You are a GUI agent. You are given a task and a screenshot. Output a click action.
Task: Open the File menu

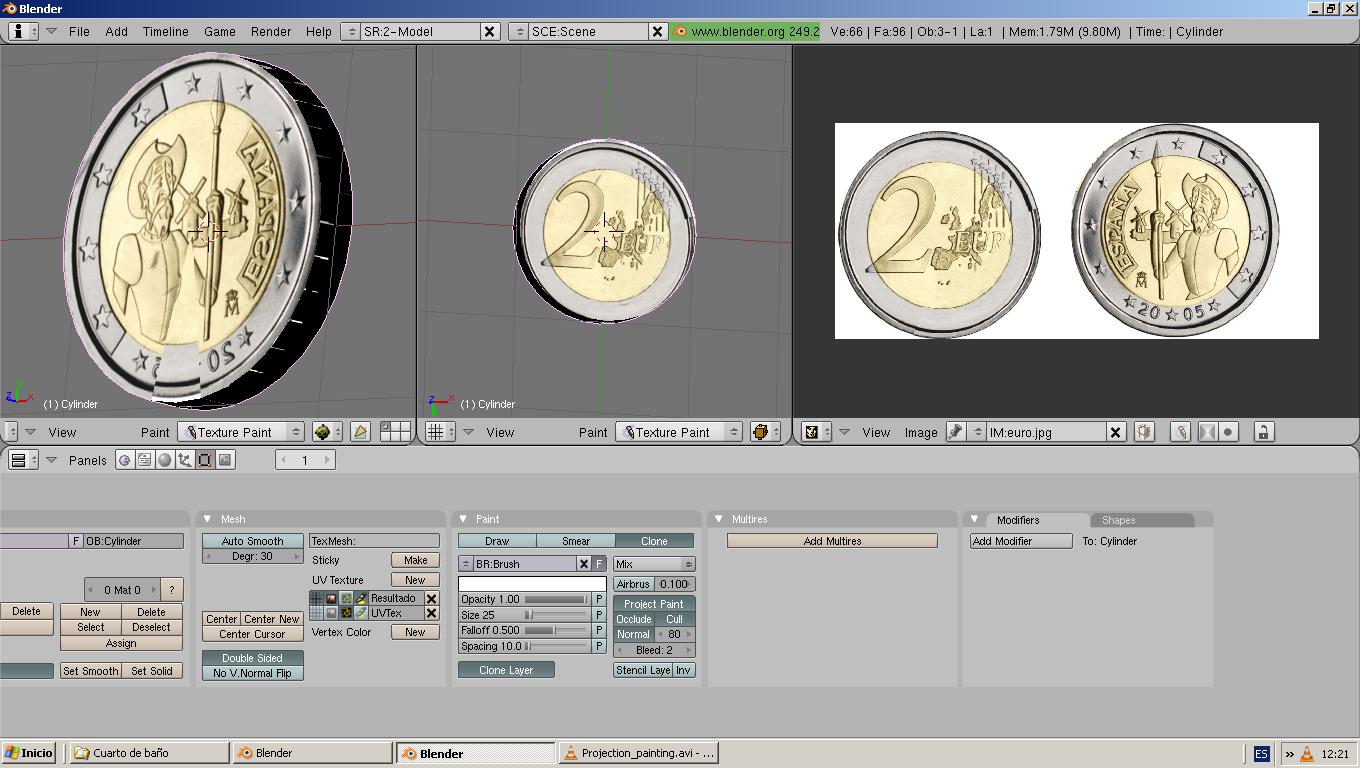pos(79,31)
